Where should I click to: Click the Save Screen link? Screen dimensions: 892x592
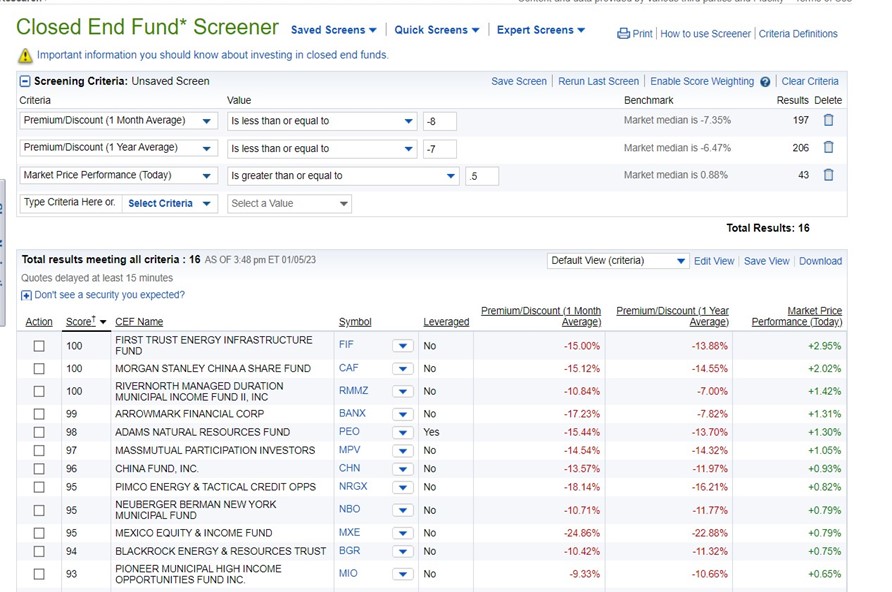click(x=519, y=81)
